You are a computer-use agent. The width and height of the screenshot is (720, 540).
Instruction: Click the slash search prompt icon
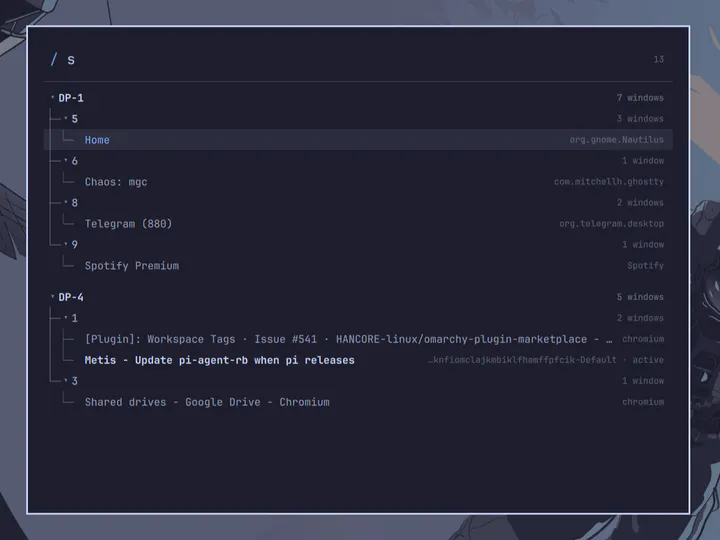tap(54, 59)
